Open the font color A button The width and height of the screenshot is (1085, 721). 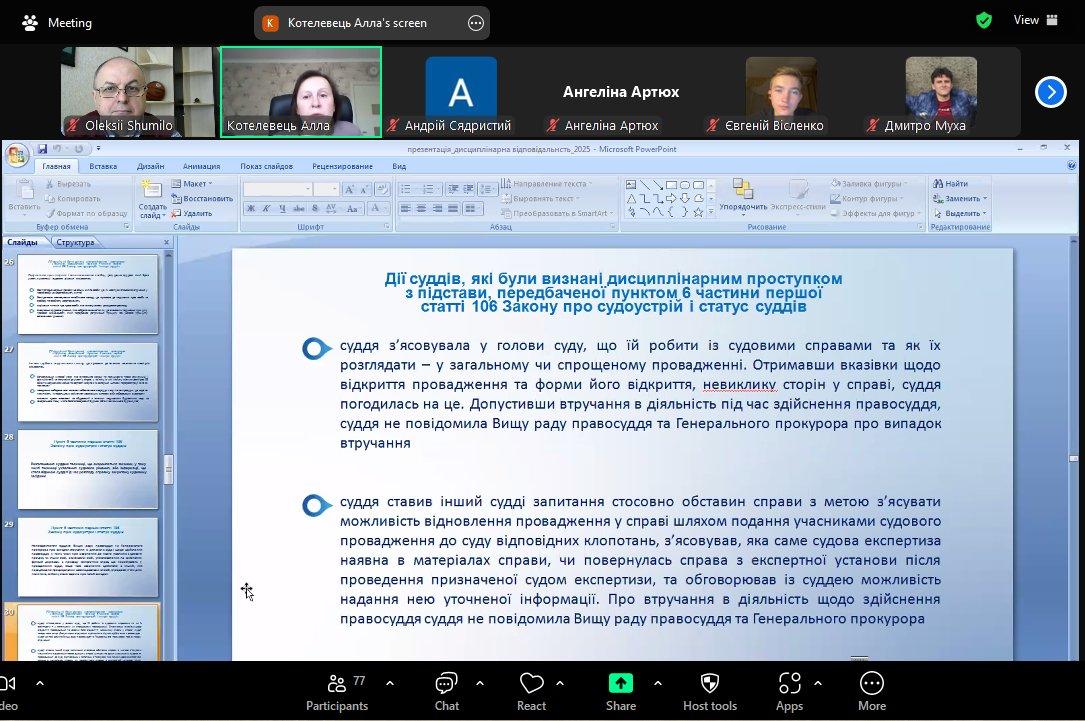(378, 208)
